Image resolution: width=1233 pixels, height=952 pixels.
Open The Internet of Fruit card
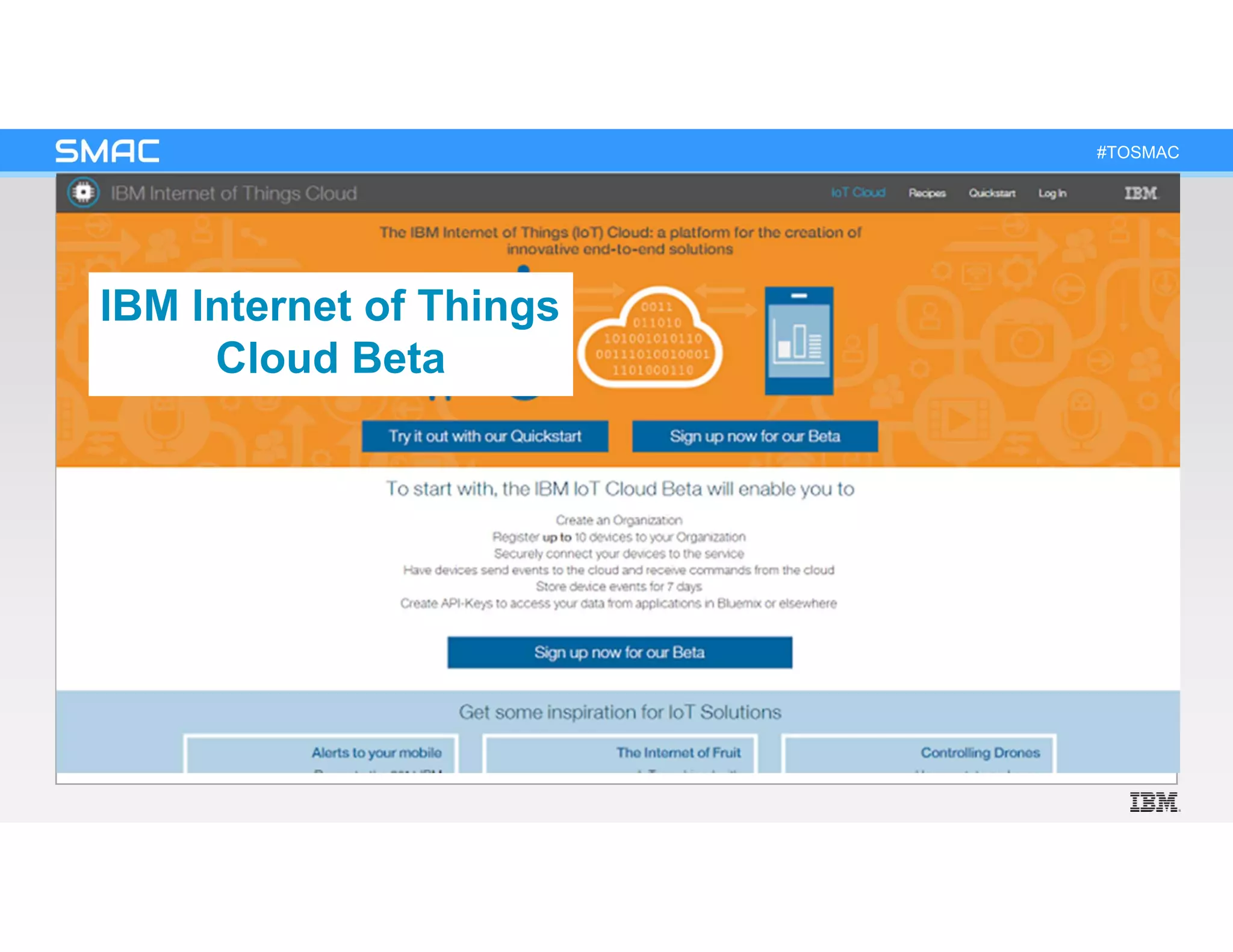pyautogui.click(x=620, y=753)
